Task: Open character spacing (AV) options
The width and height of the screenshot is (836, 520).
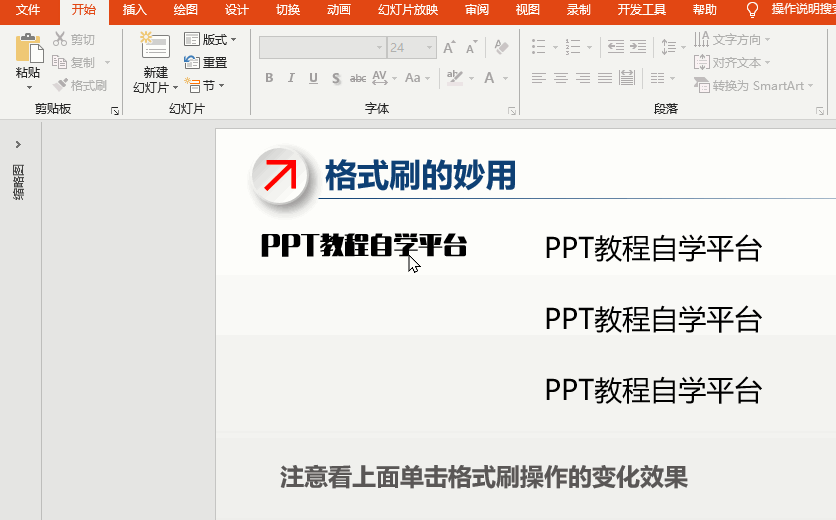Action: coord(384,78)
